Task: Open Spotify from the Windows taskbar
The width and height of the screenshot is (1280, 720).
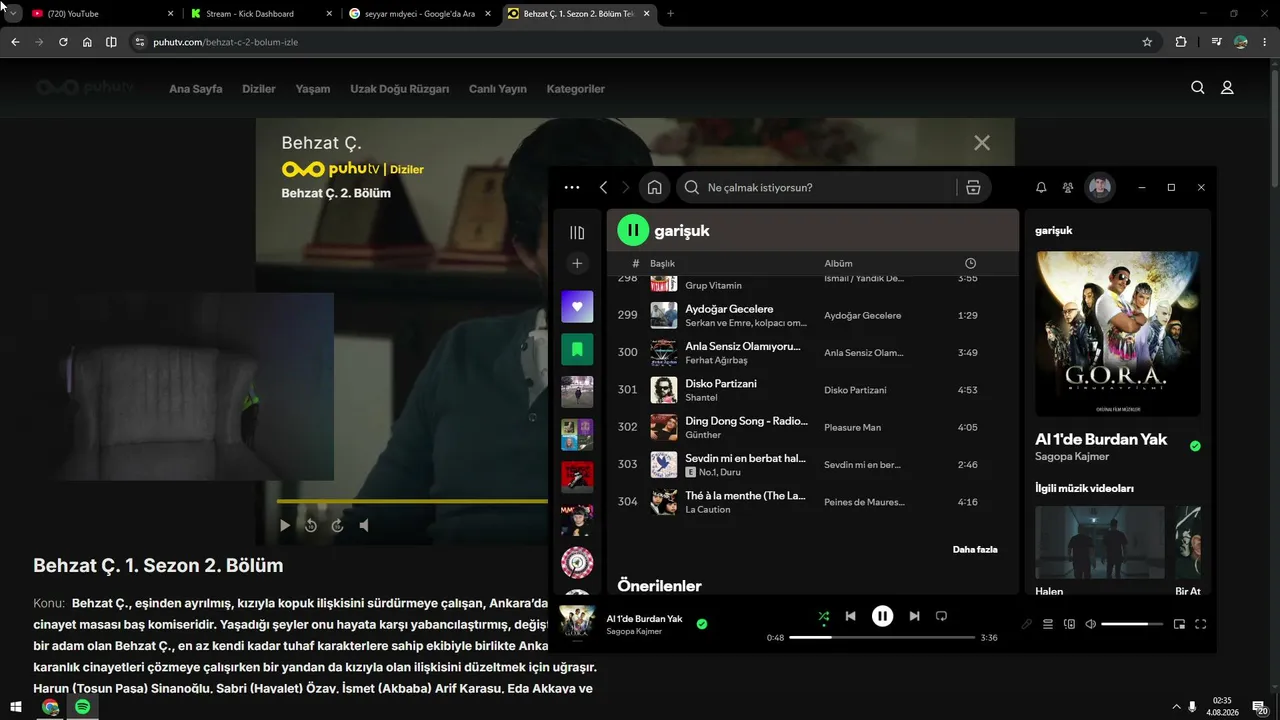Action: point(83,707)
